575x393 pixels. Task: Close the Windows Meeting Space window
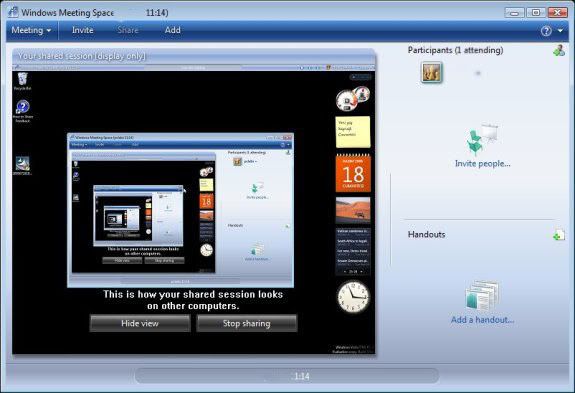(x=557, y=13)
